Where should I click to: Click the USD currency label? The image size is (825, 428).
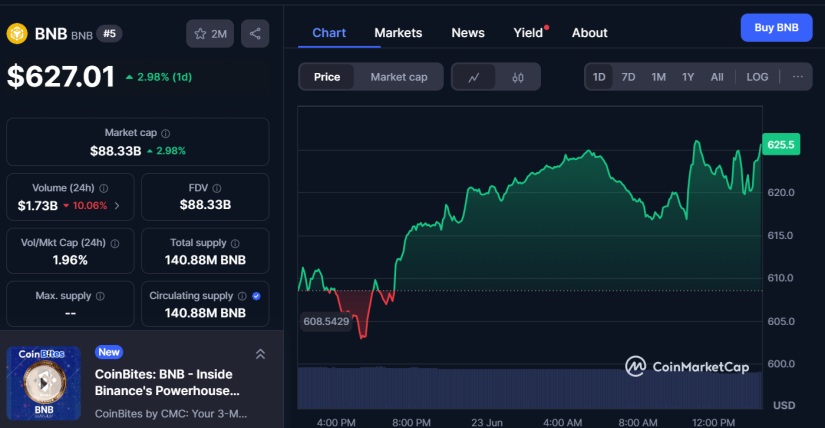click(x=784, y=405)
